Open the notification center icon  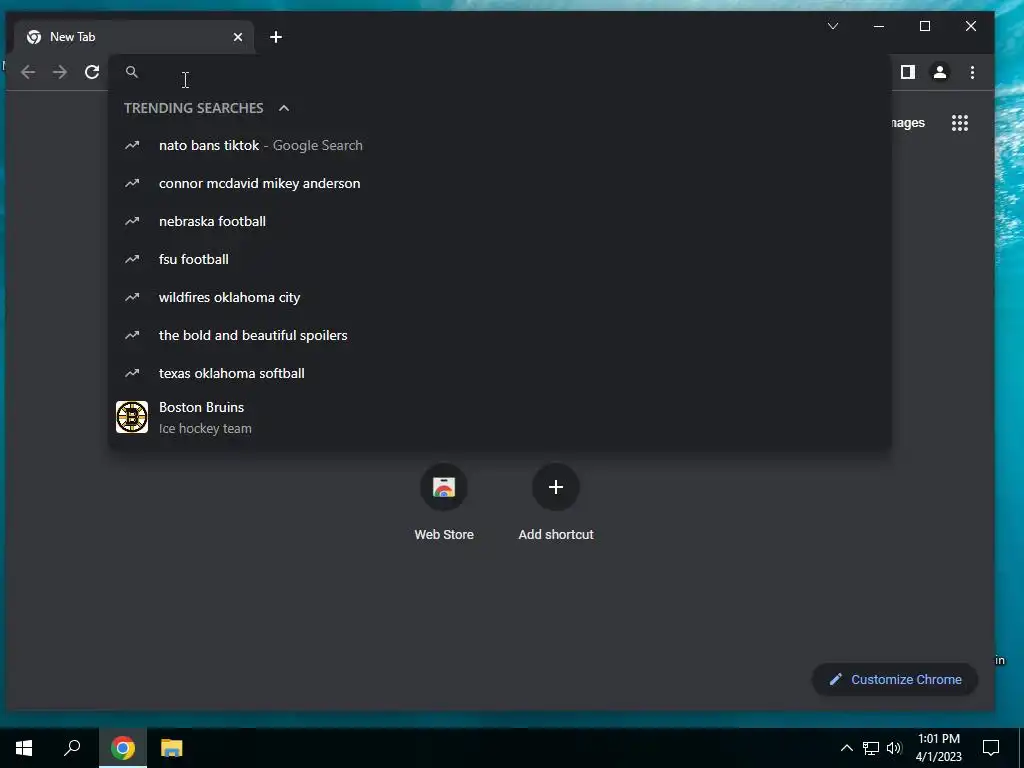click(x=991, y=748)
